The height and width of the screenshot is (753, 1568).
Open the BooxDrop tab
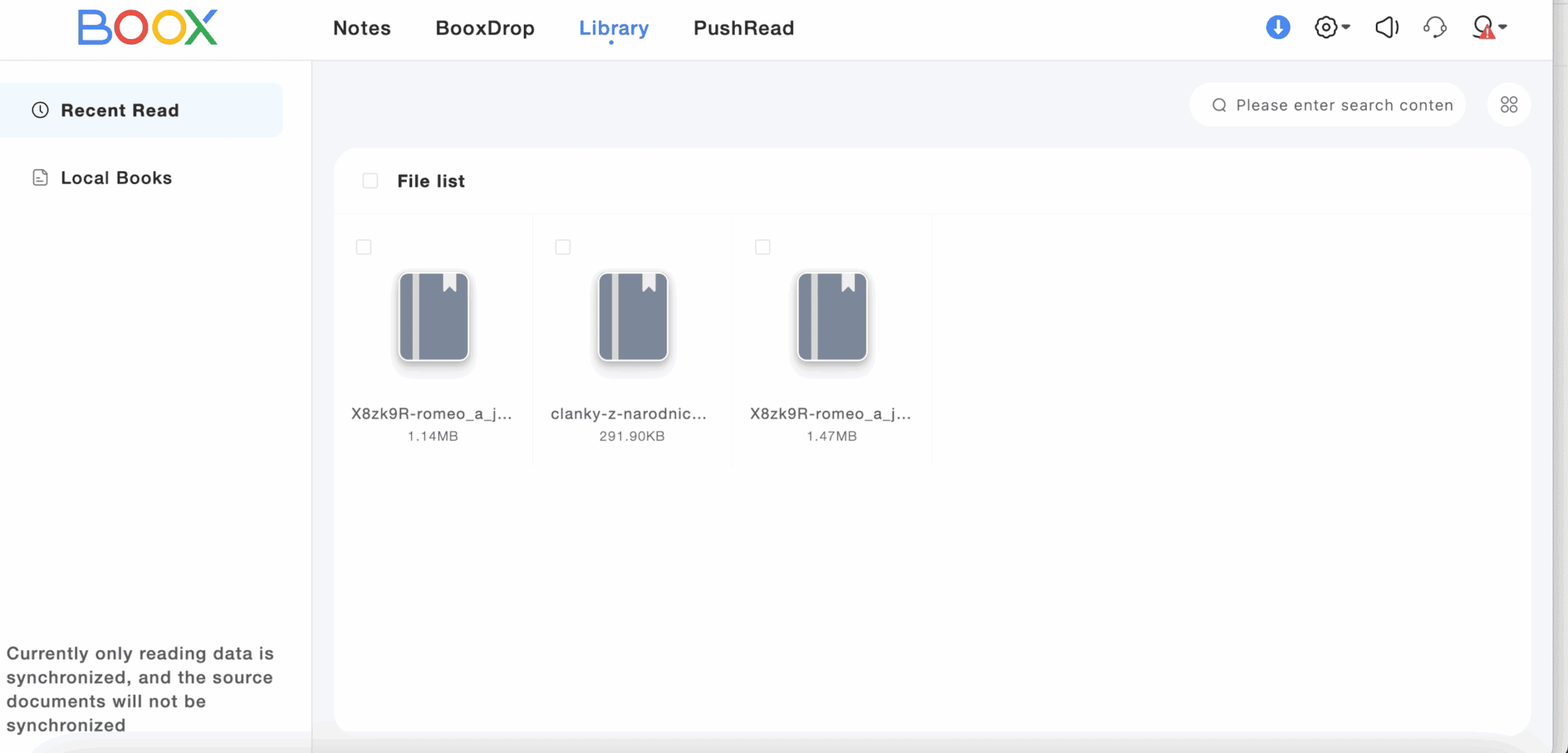485,28
